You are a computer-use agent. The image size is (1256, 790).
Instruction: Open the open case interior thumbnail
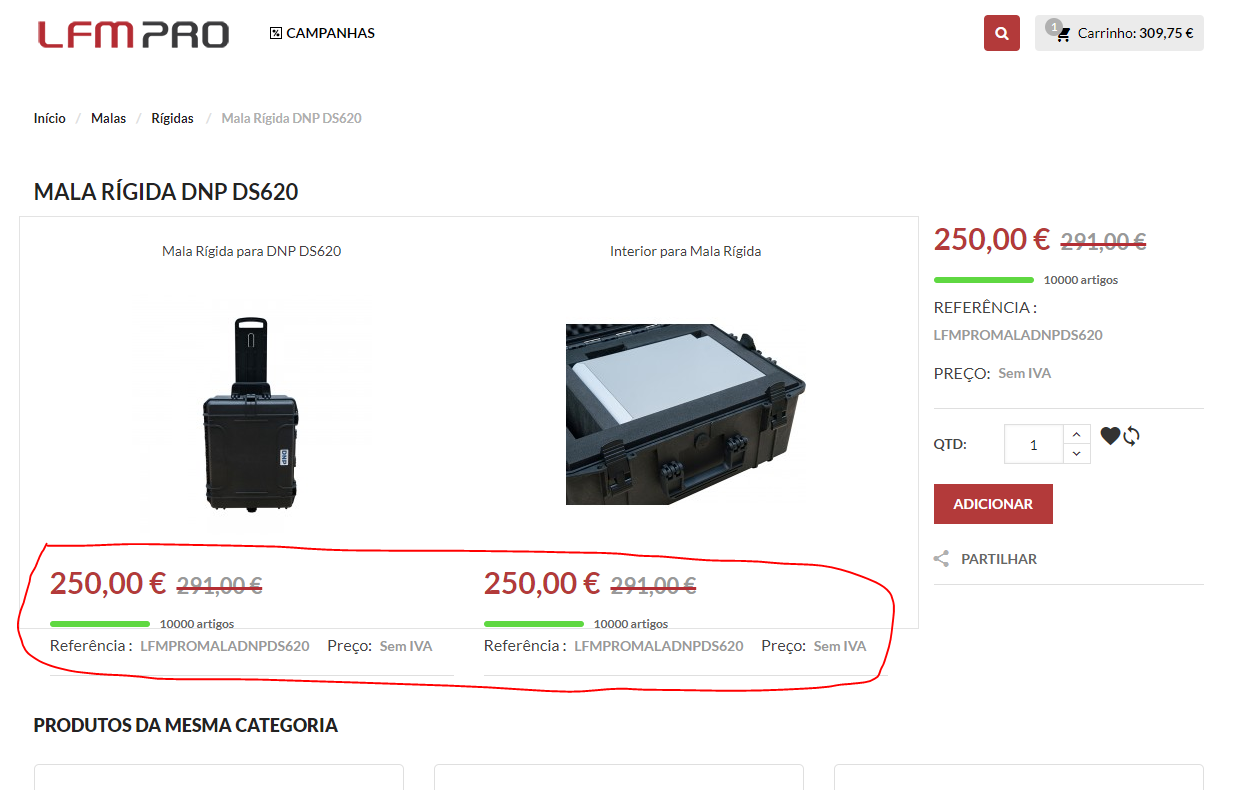point(685,414)
